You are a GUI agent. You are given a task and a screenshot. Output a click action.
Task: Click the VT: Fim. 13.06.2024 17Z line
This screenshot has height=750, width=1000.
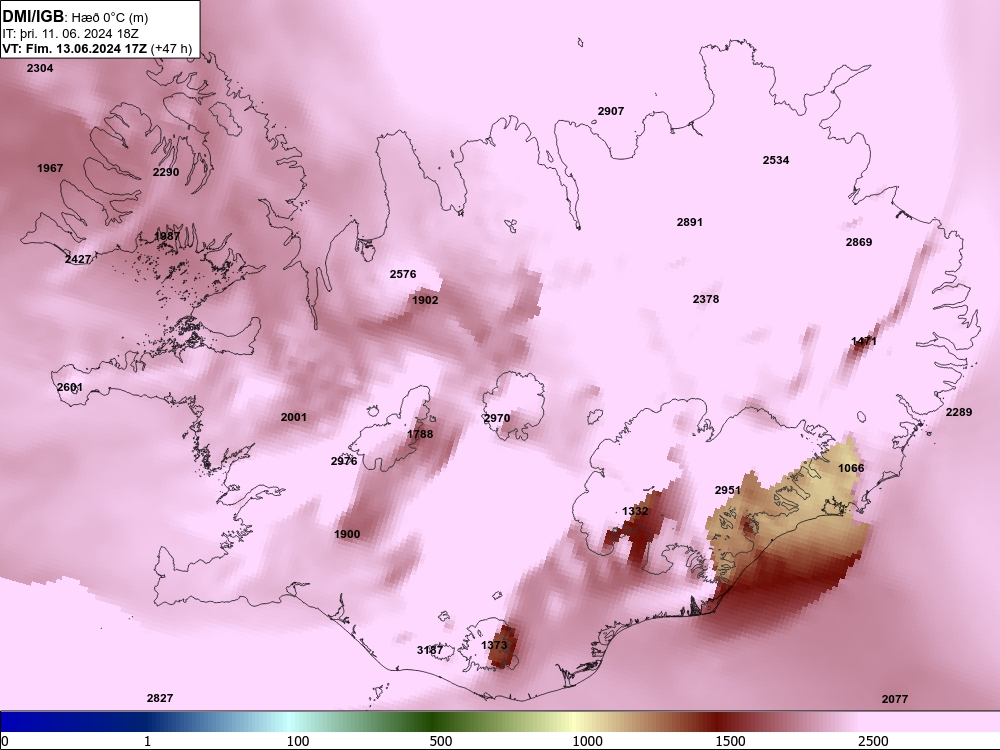[x=97, y=49]
